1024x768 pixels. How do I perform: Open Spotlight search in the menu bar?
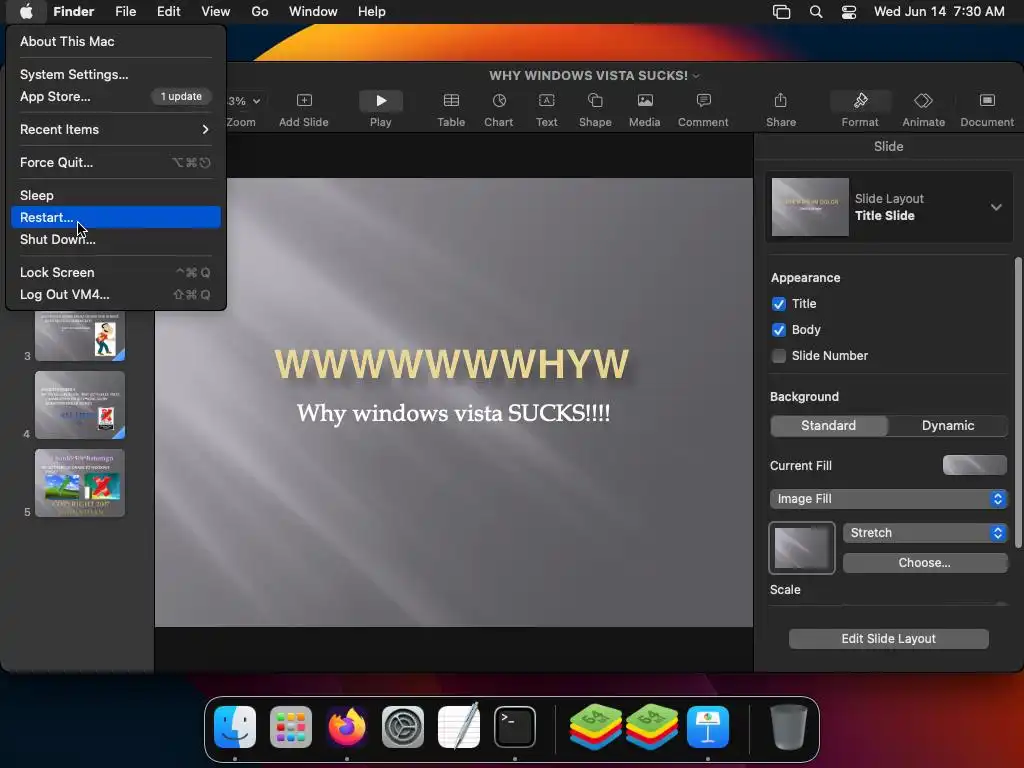(x=816, y=11)
